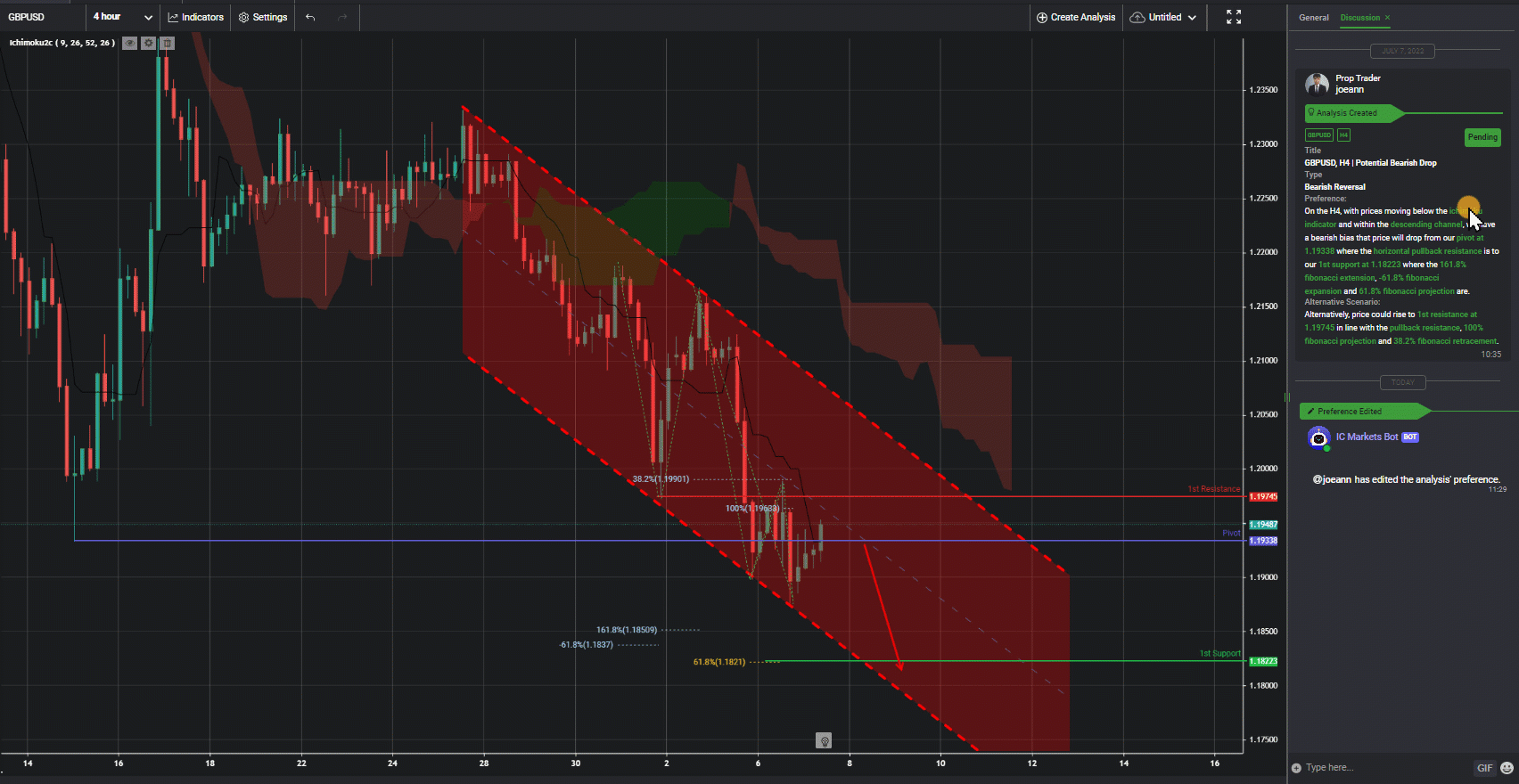
Task: Click the -61.8%(1.1837) fibonacci label
Action: point(586,644)
